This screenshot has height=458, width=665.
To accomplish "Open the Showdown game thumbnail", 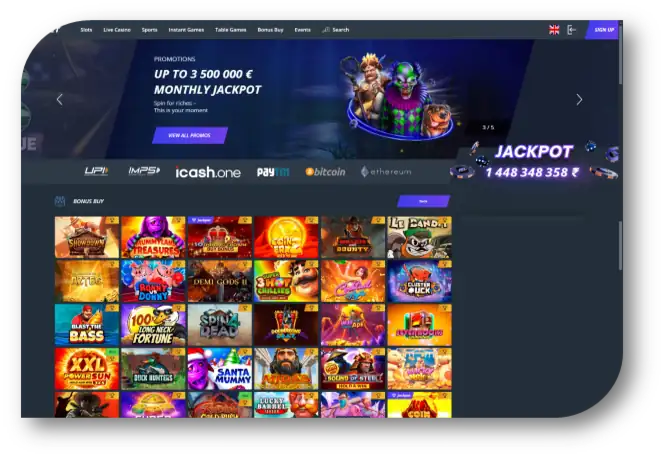I will (x=87, y=237).
